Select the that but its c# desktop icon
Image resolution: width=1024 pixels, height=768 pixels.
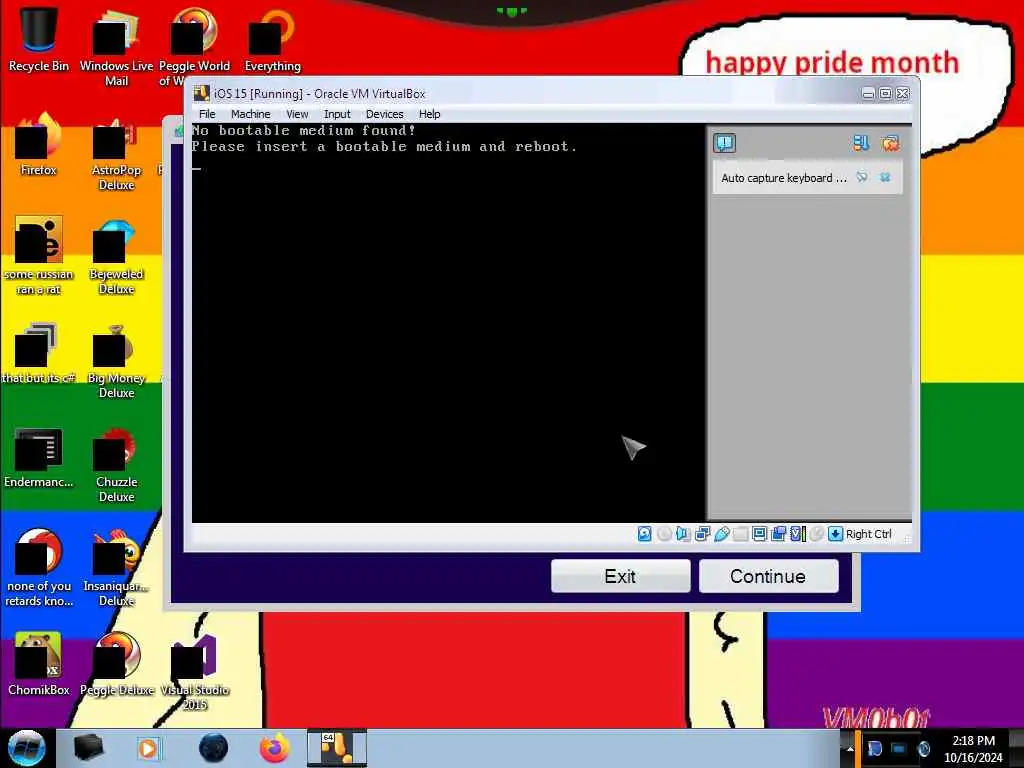pyautogui.click(x=39, y=353)
